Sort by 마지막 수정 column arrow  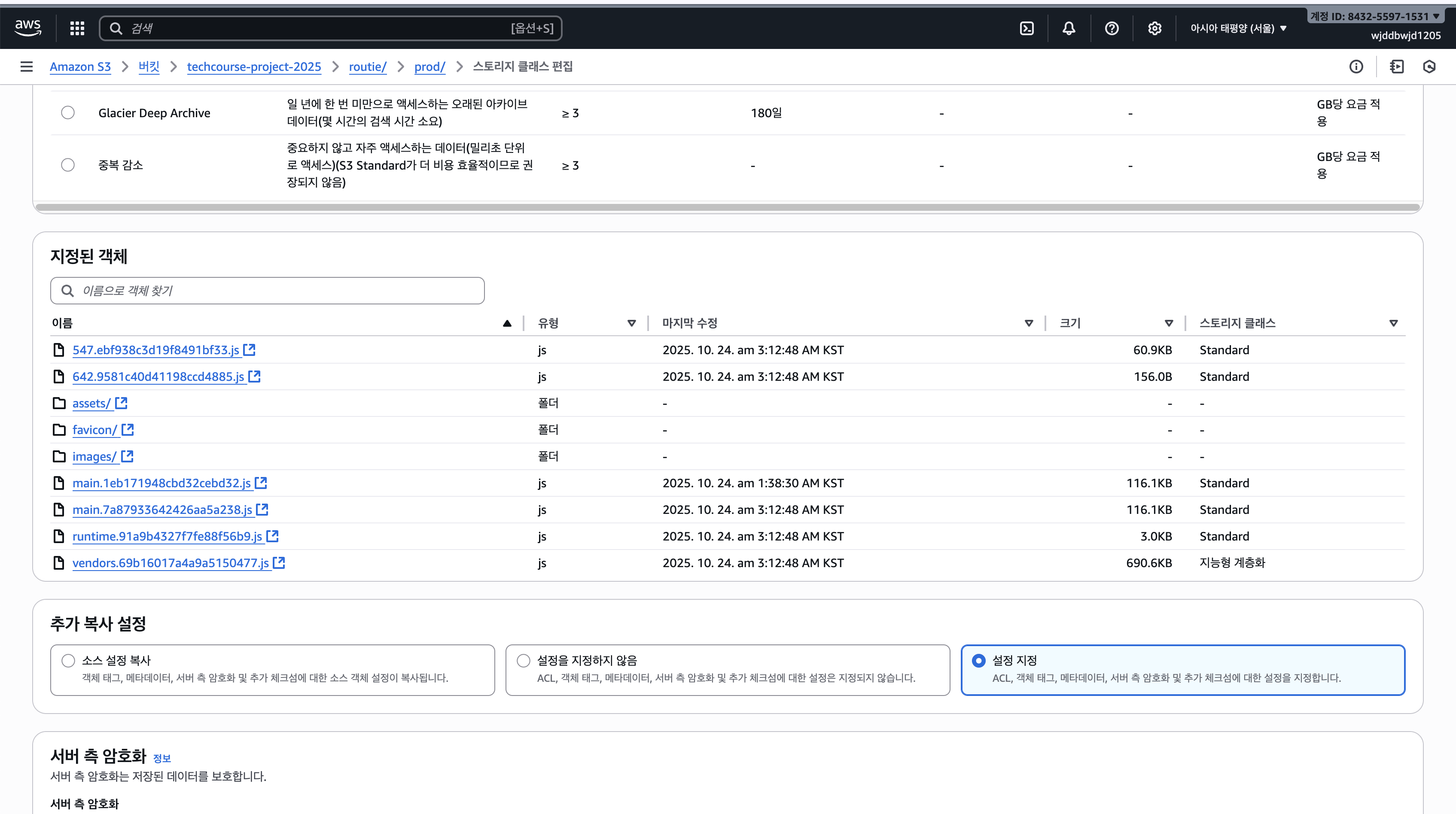click(x=1029, y=323)
